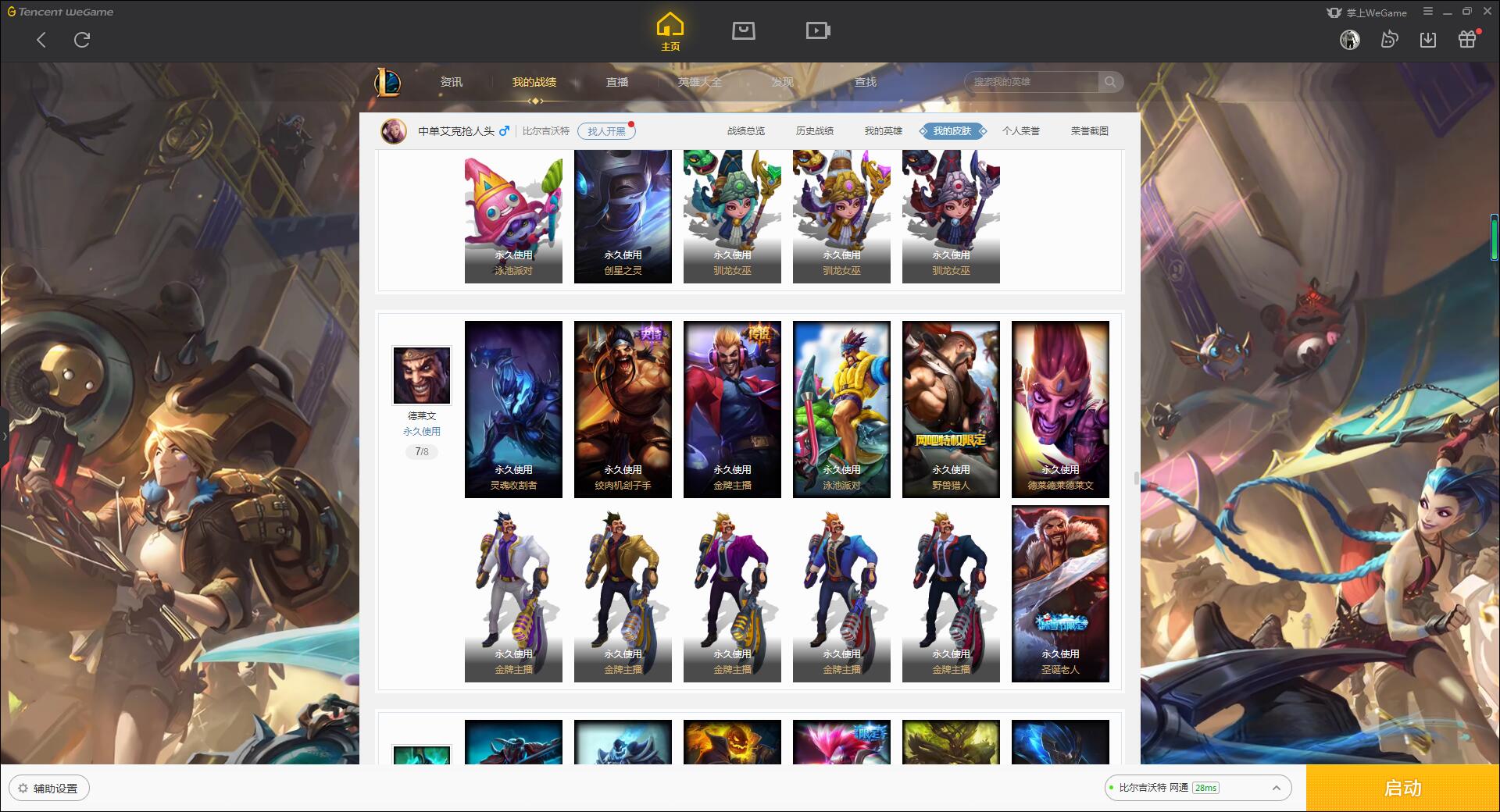Open the 绞肉机剑子手 skin thumbnail

(623, 409)
